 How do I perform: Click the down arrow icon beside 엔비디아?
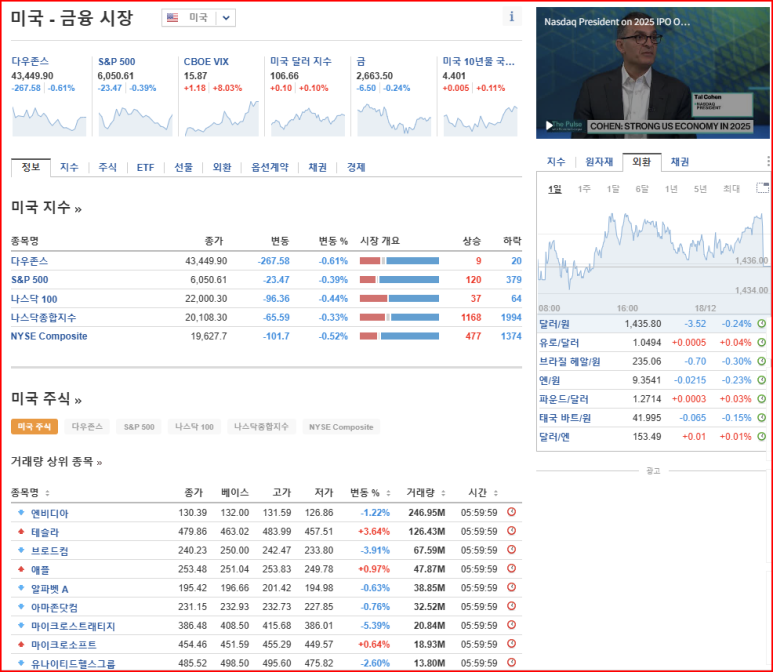[x=21, y=512]
